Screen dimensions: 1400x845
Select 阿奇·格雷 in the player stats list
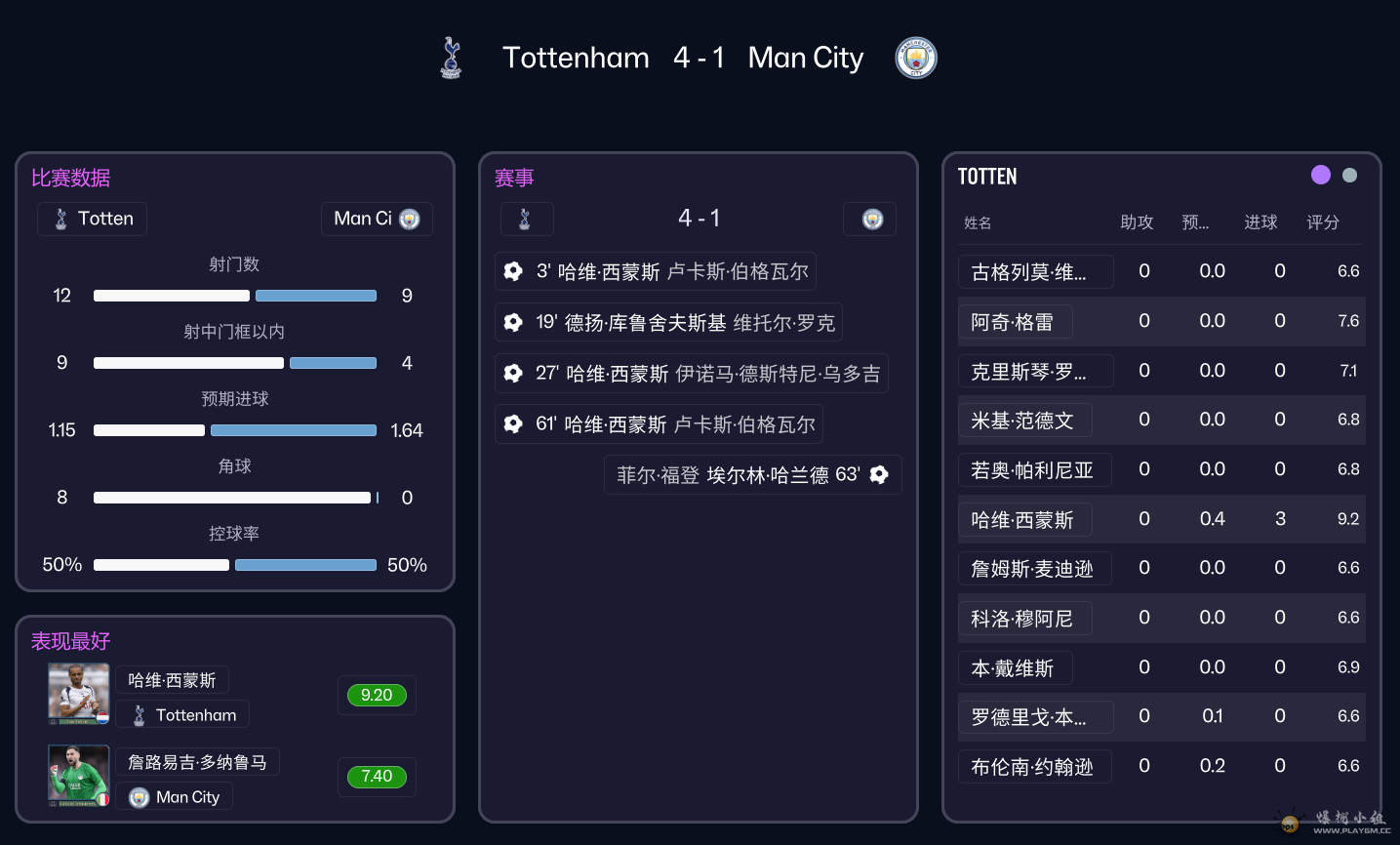coord(1015,320)
